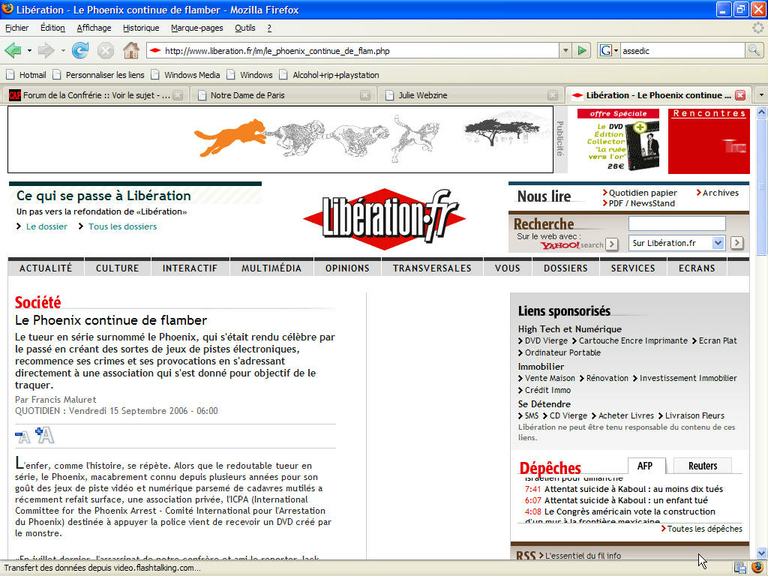Open the CULTURE navigation section
Screen dimensions: 768x576
coord(118,268)
